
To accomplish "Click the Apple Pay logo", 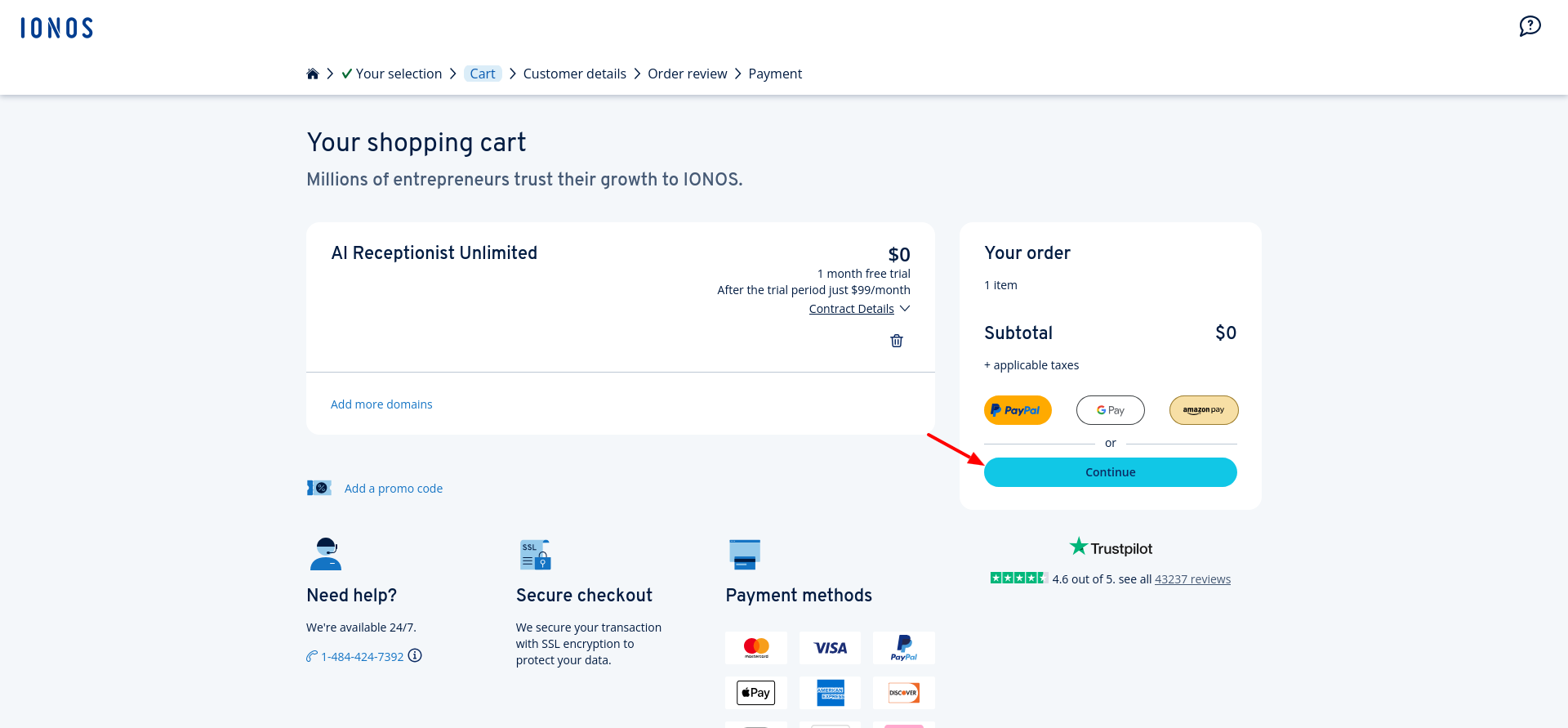I will click(x=756, y=693).
